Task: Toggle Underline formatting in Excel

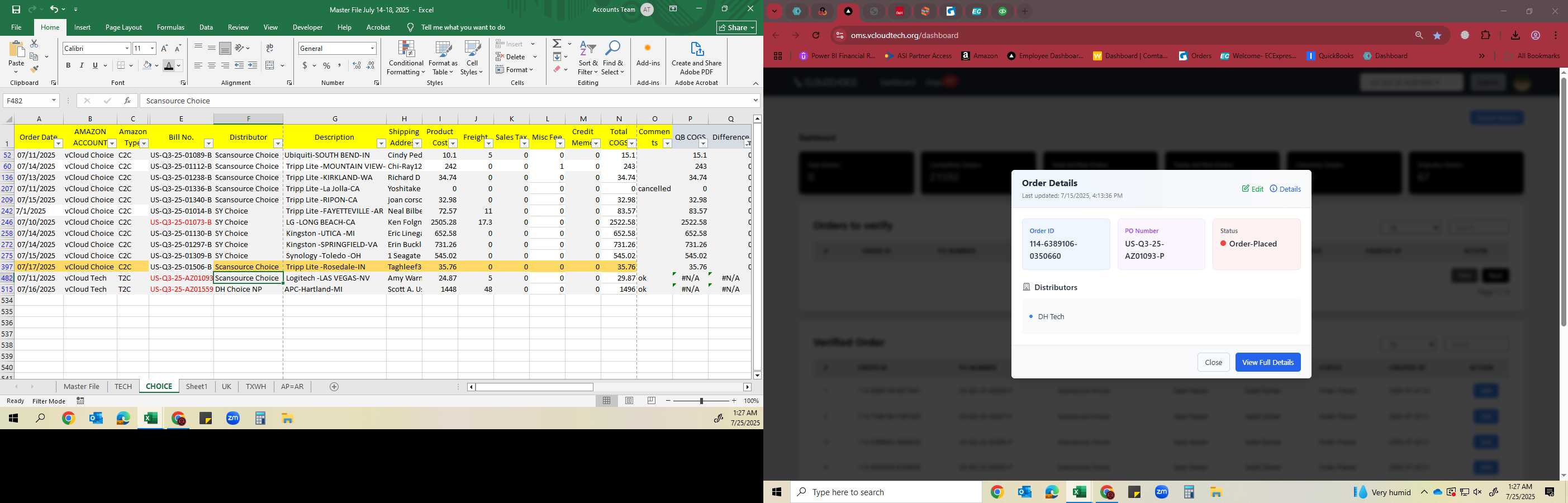Action: (x=95, y=65)
